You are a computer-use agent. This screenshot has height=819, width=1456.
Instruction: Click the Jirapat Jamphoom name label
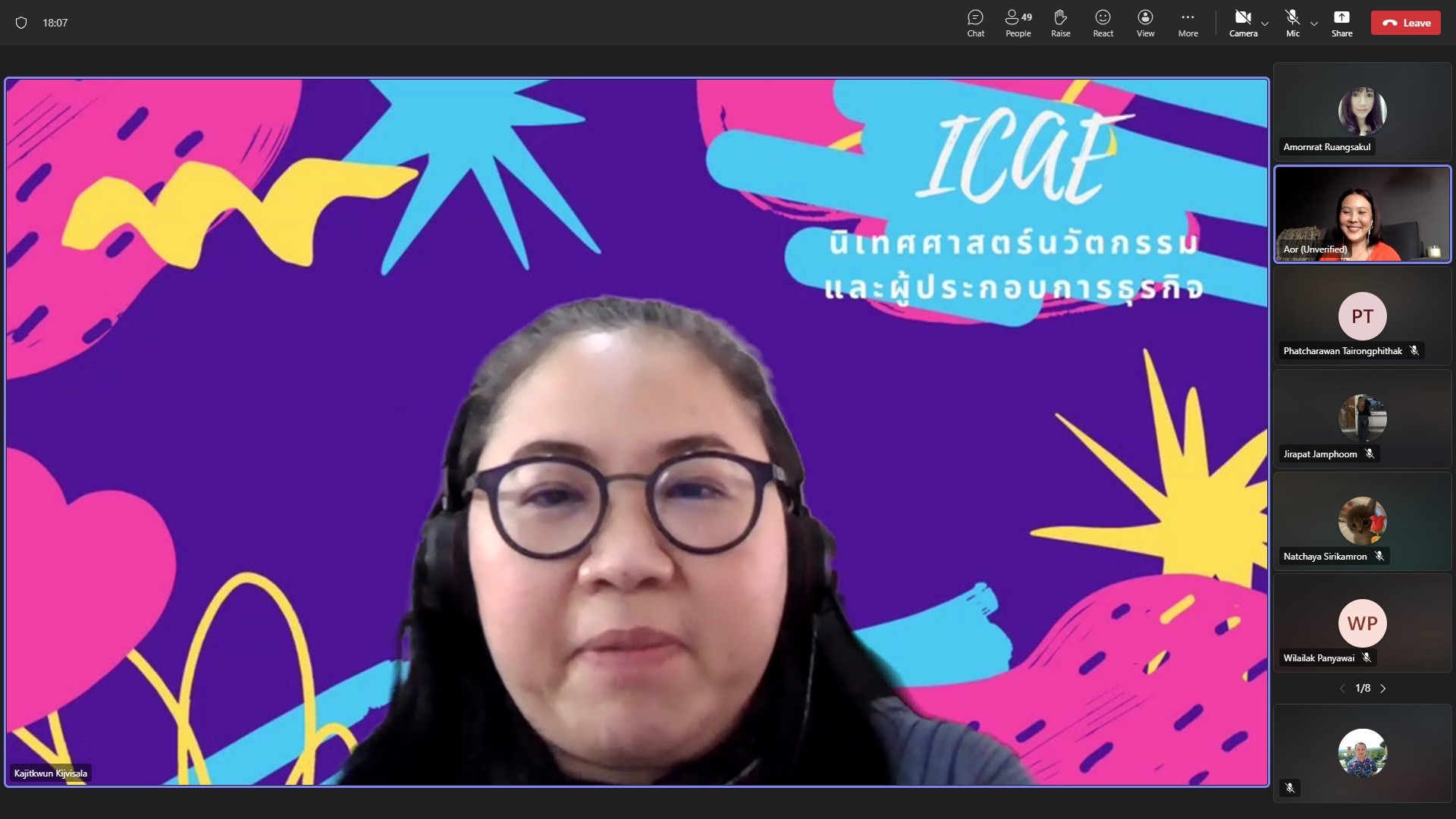coord(1319,454)
